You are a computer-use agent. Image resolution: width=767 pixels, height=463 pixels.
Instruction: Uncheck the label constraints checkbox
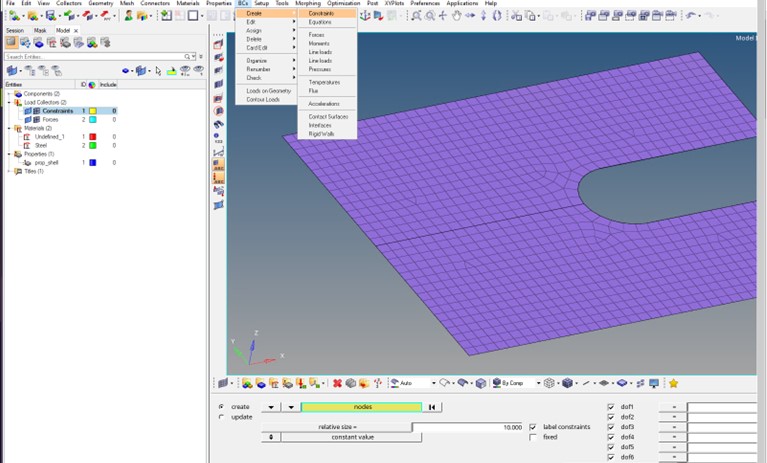click(533, 427)
